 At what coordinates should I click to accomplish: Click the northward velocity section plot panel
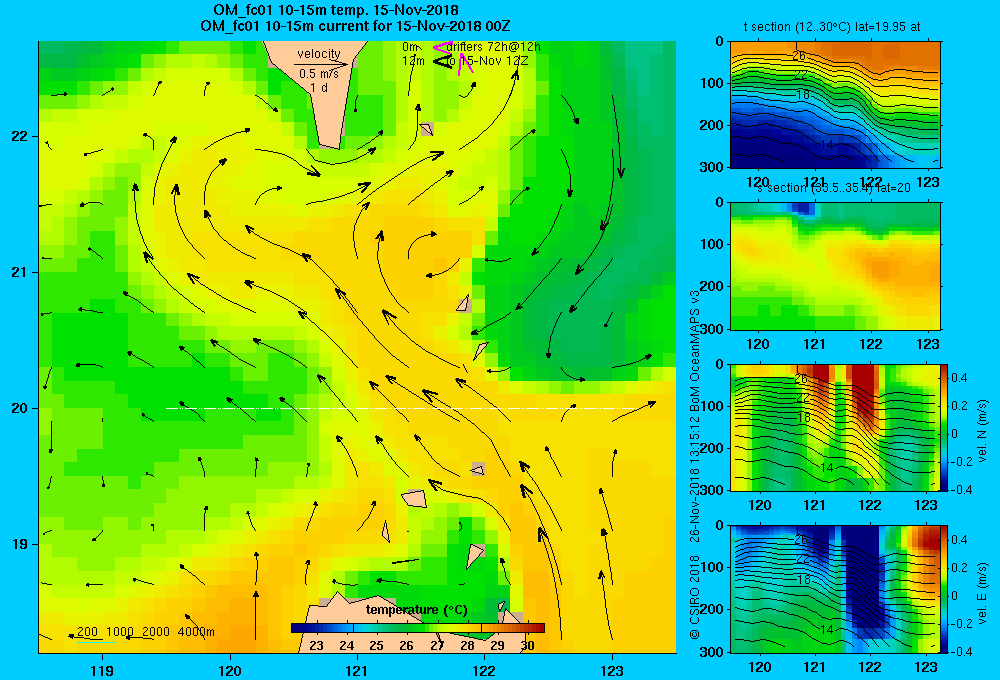click(x=835, y=427)
